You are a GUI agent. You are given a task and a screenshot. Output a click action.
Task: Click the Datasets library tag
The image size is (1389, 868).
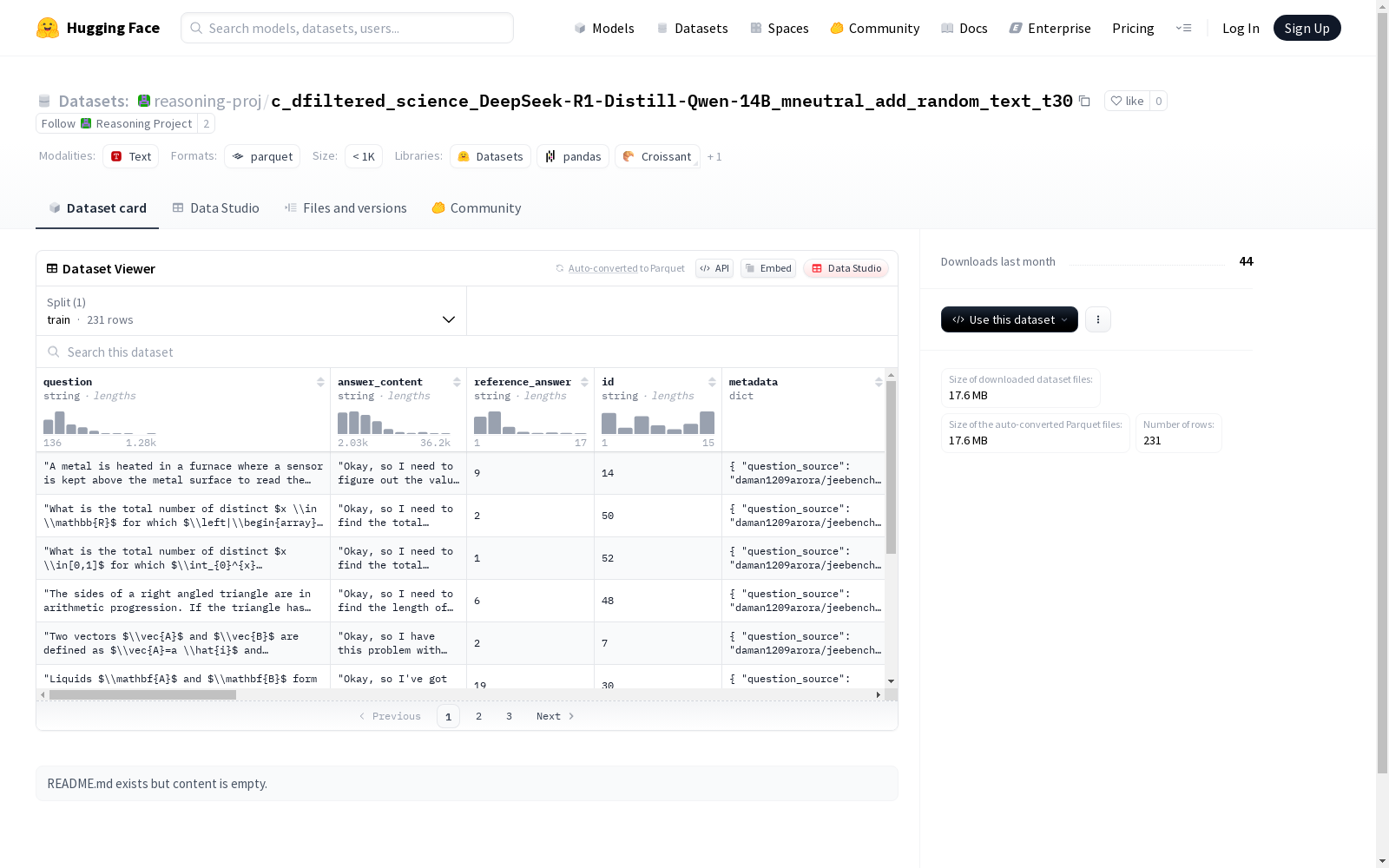(490, 156)
